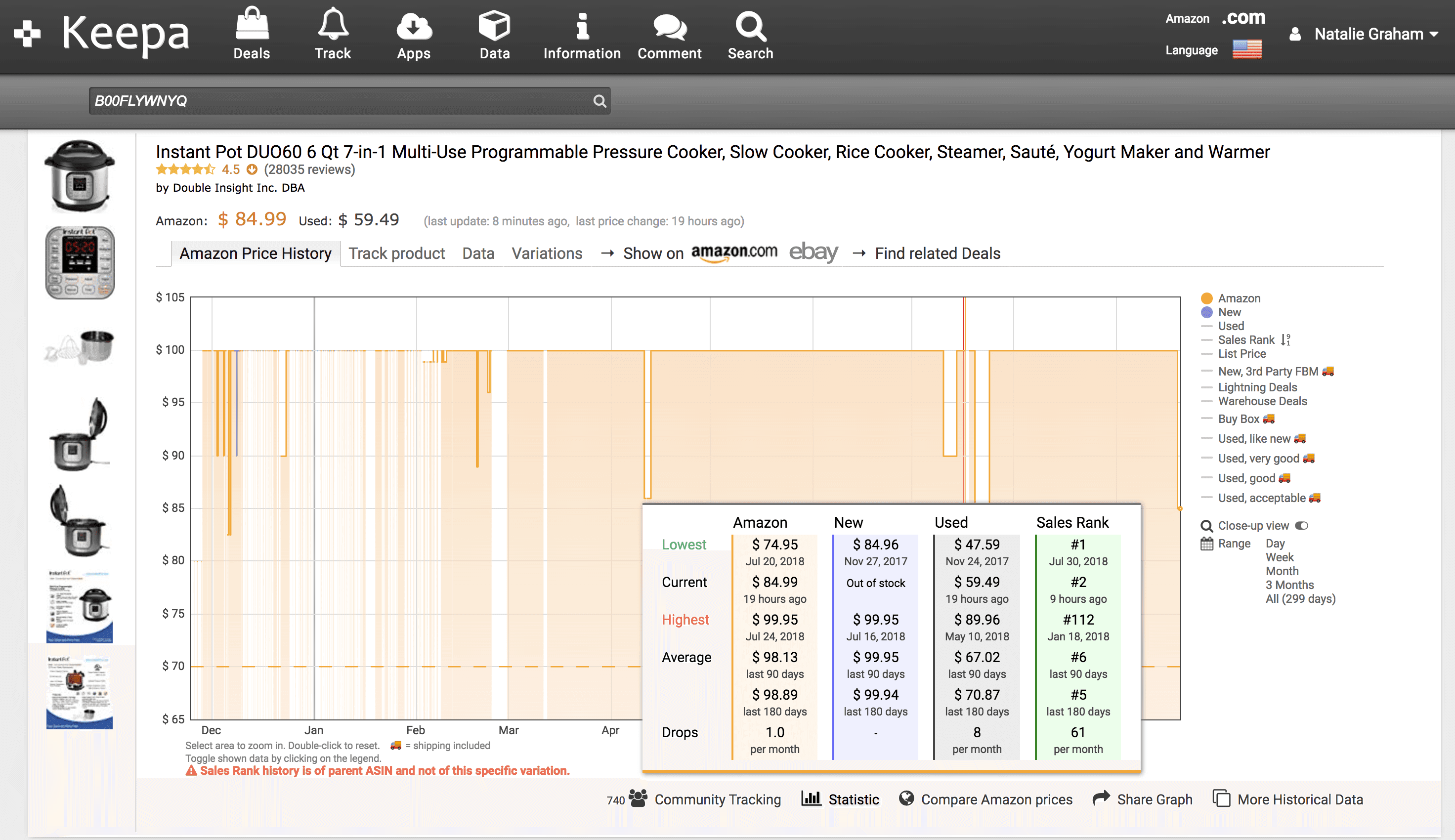Click the Compare Amazon prices globe icon
This screenshot has width=1455, height=840.
click(906, 798)
